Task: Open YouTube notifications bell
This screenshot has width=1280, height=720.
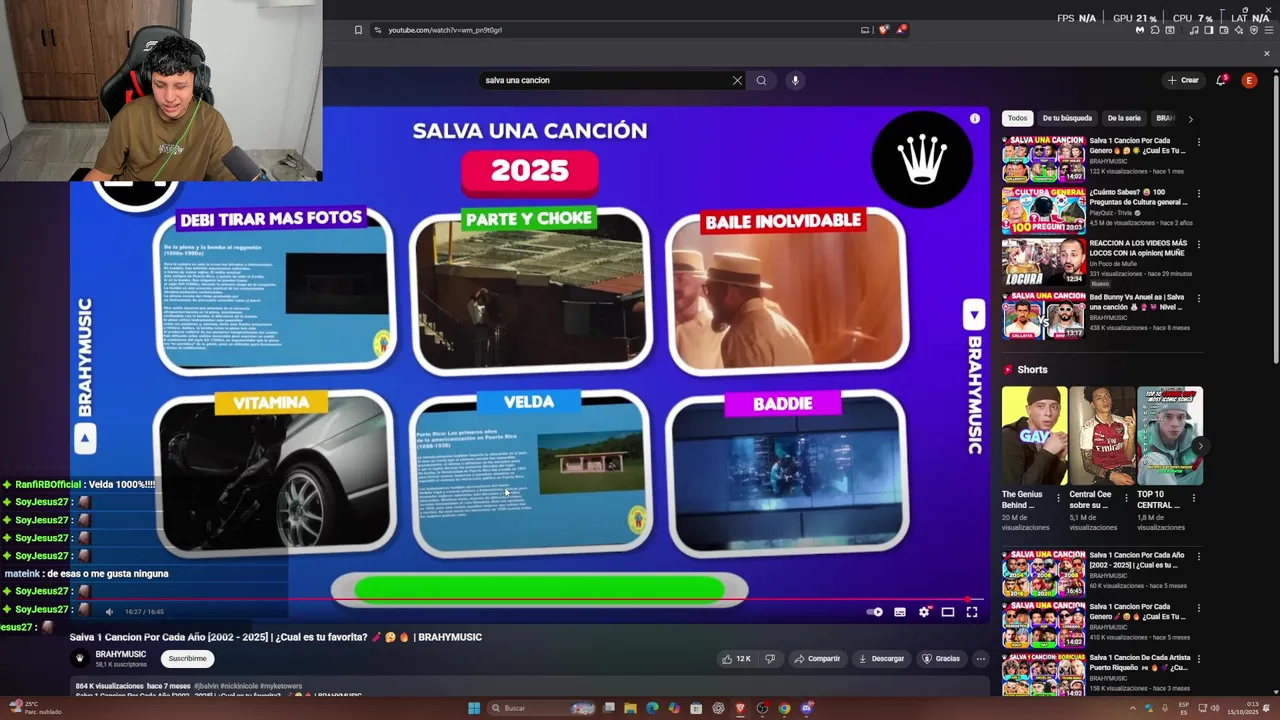Action: [1221, 80]
